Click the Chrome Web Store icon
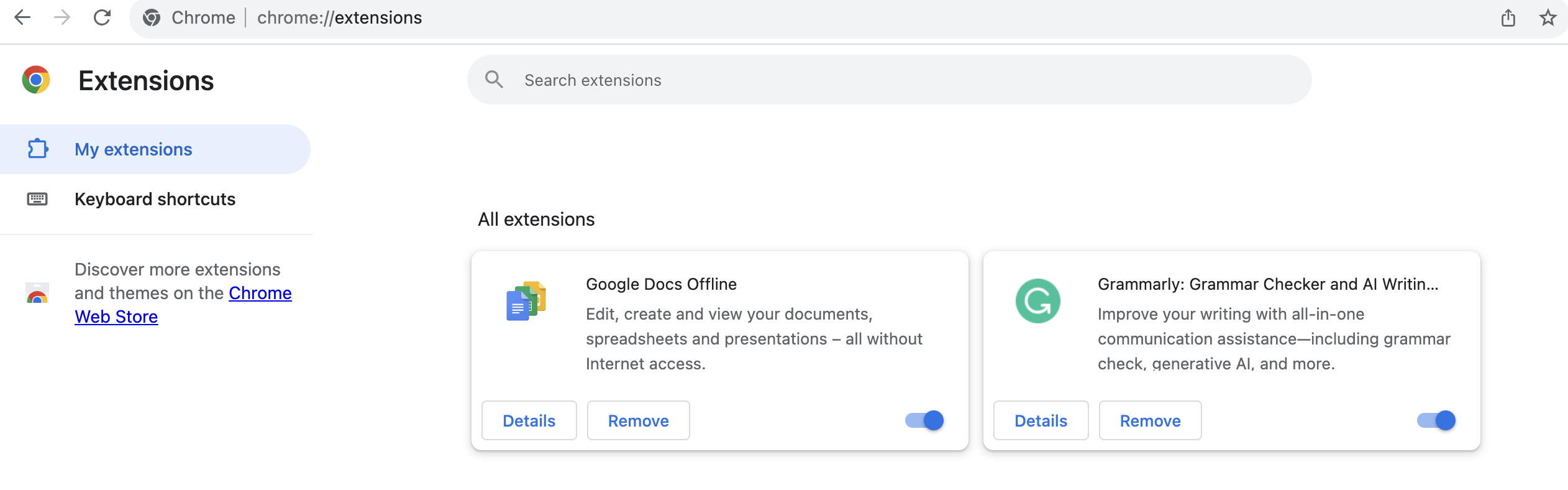The width and height of the screenshot is (1568, 490). tap(37, 293)
